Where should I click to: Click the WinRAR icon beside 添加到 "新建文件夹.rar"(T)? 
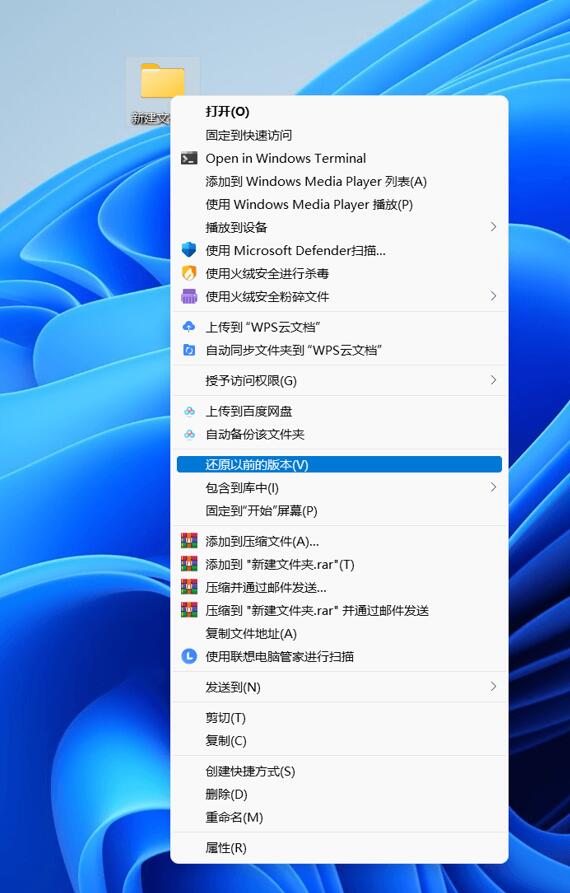tap(189, 564)
